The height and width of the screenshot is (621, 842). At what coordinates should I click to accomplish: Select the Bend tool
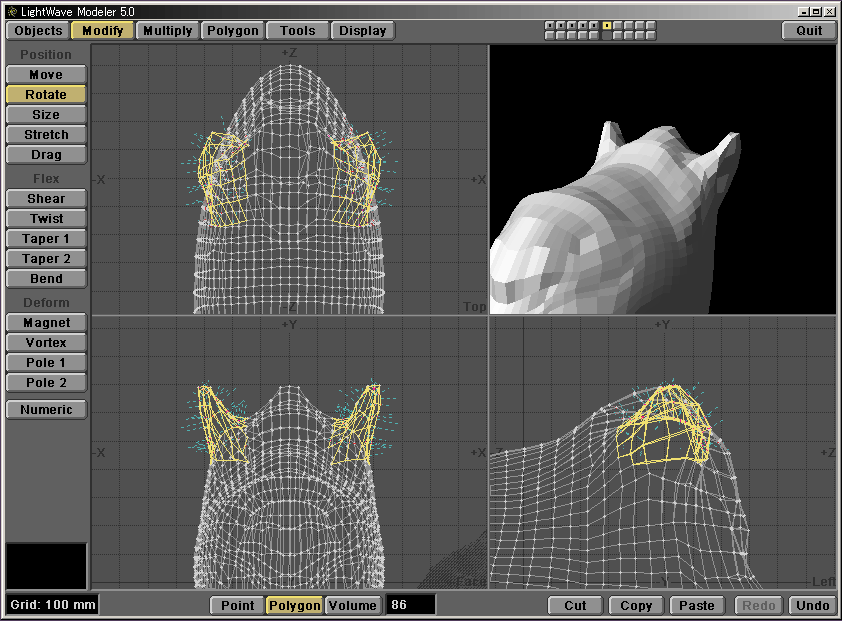pyautogui.click(x=46, y=279)
